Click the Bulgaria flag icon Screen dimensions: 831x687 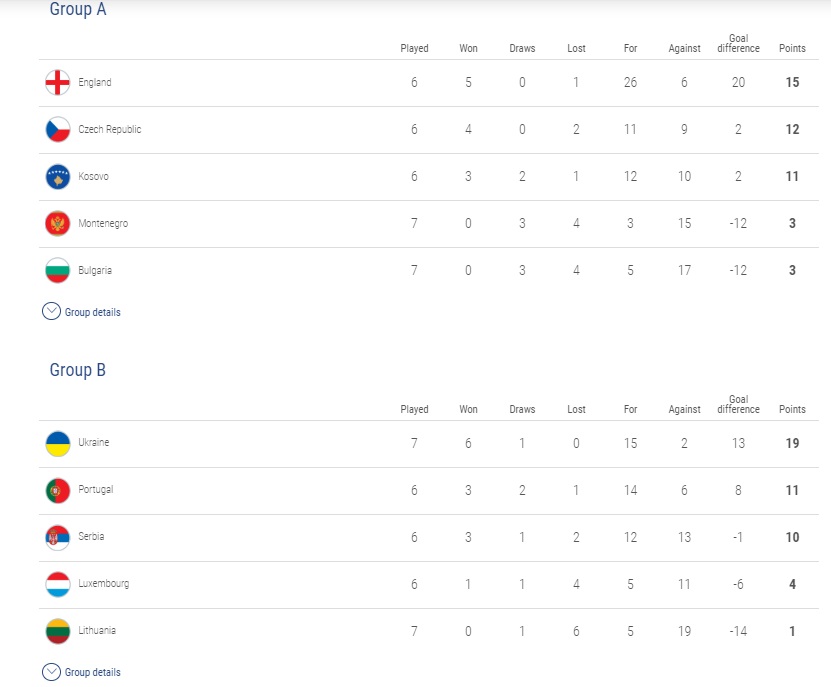tap(58, 270)
